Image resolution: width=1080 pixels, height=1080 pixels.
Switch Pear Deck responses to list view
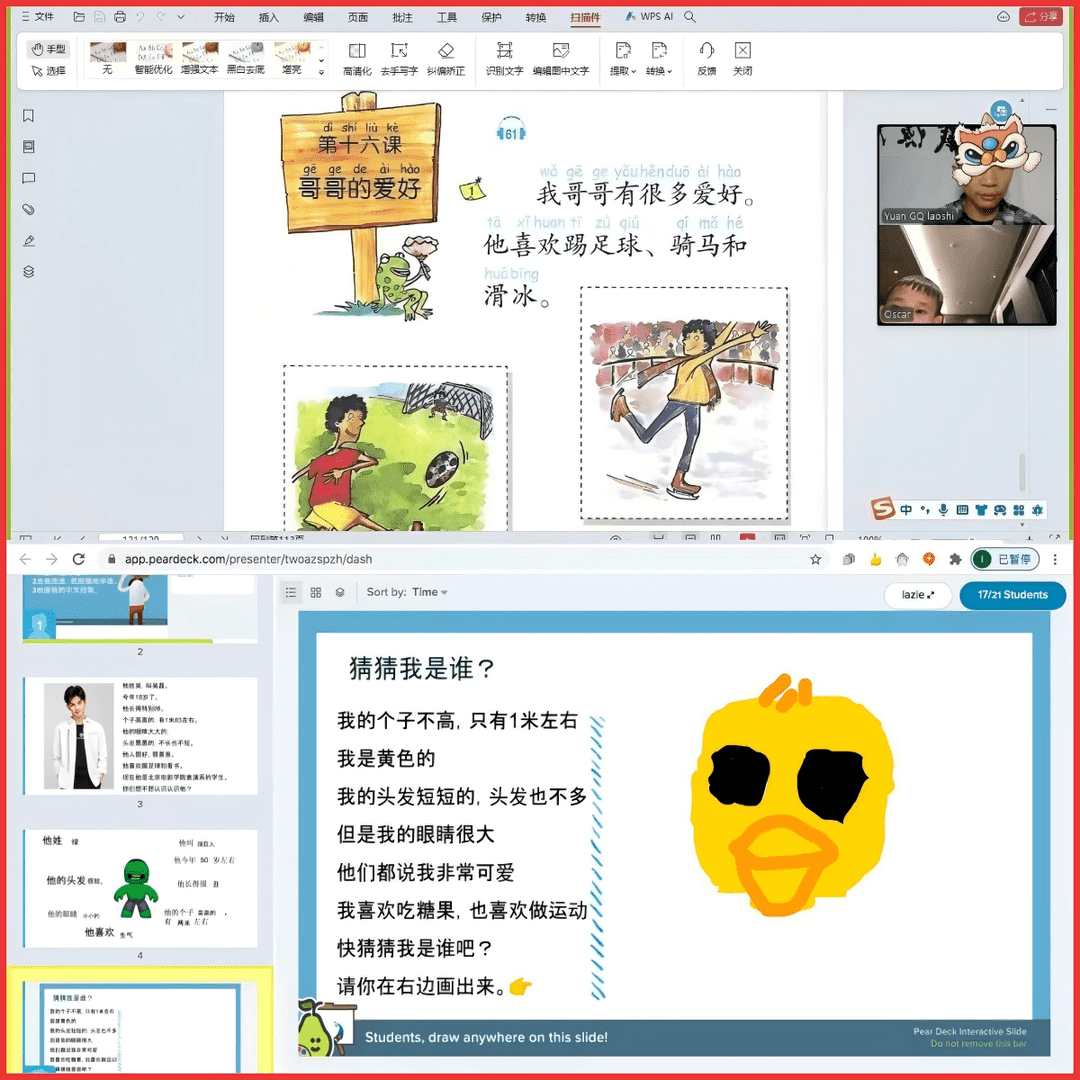291,592
